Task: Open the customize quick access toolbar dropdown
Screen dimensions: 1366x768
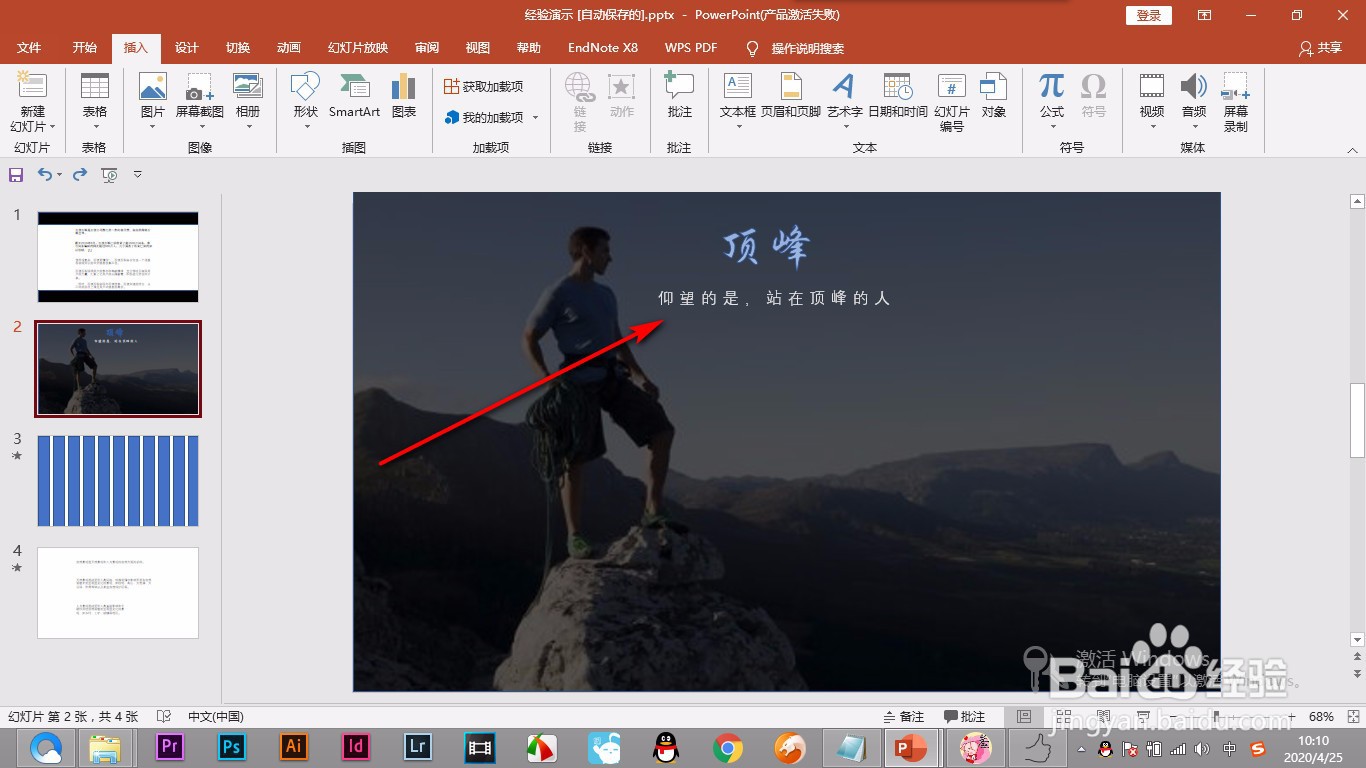Action: pos(138,175)
